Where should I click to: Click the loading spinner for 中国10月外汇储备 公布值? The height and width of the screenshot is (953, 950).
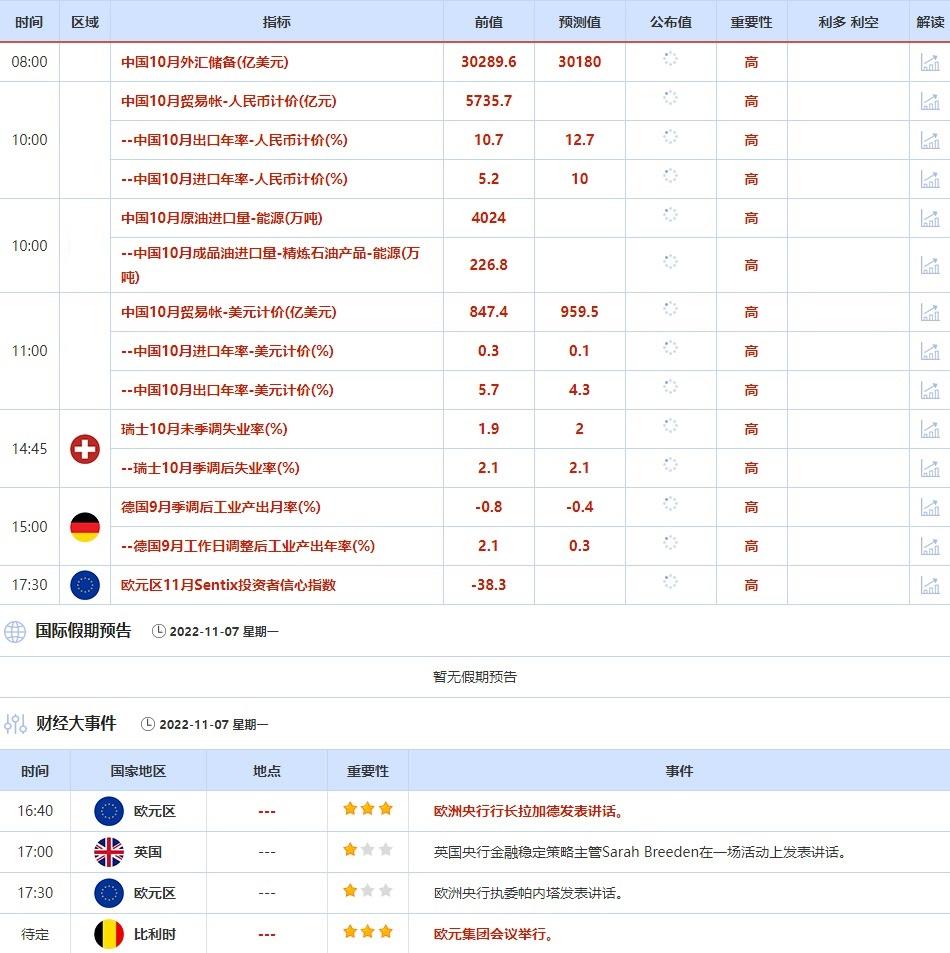click(670, 60)
